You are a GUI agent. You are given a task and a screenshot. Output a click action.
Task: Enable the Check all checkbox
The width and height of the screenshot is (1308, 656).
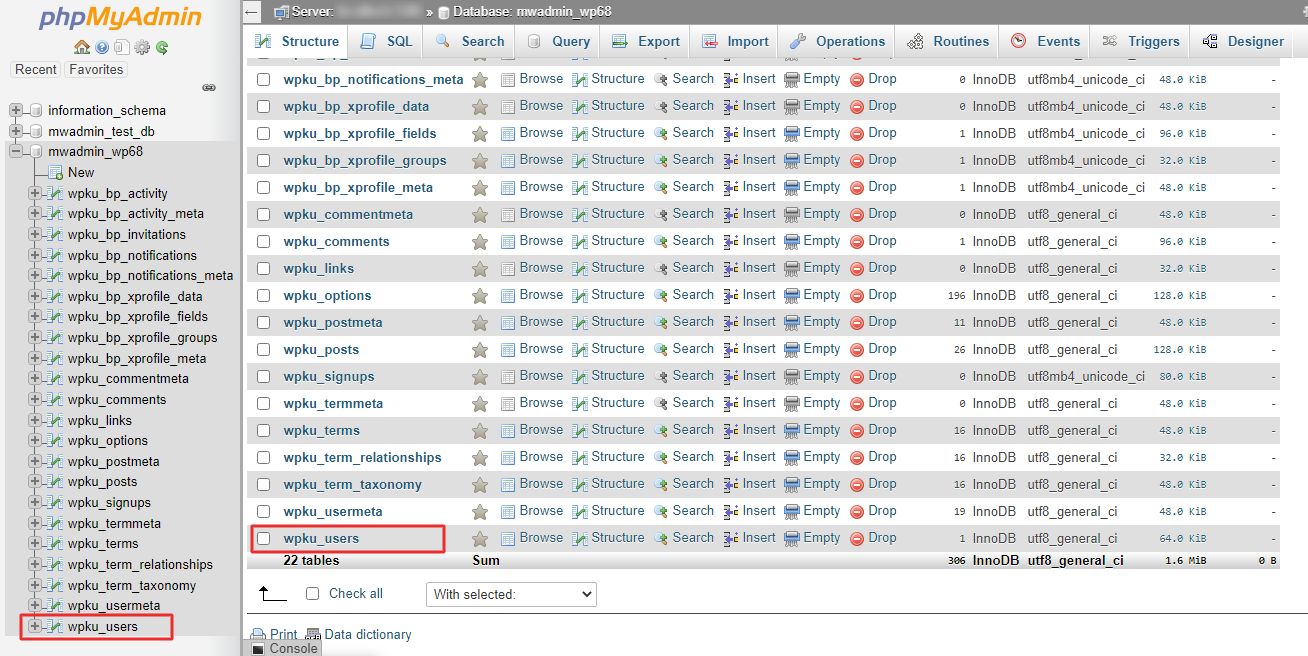pyautogui.click(x=312, y=593)
